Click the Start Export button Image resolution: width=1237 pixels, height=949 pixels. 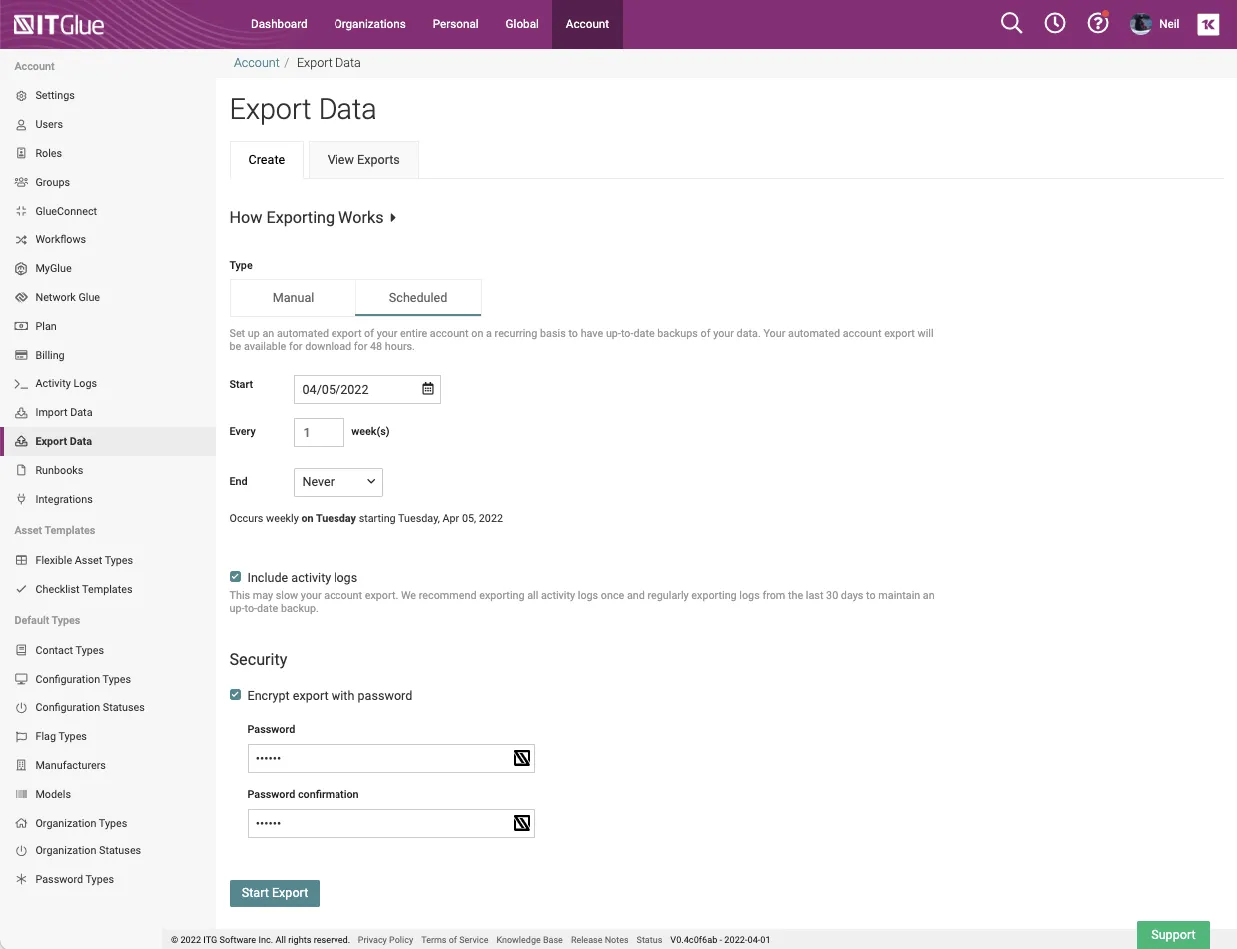pyautogui.click(x=275, y=893)
